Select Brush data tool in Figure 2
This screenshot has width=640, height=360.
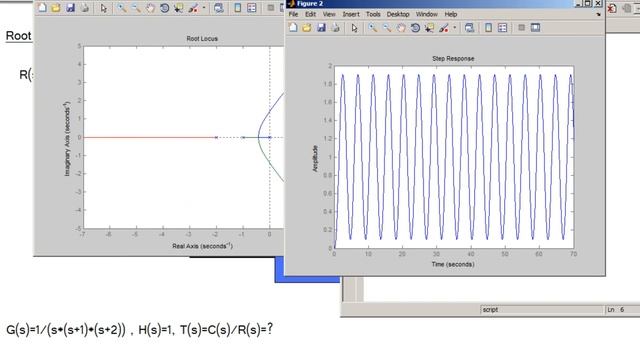444,28
